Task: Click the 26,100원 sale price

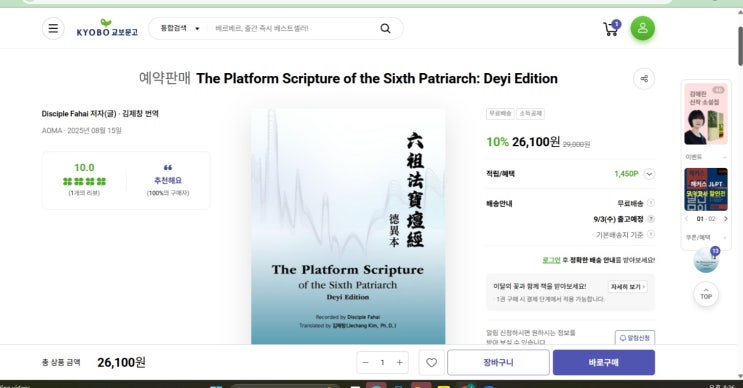Action: [536, 142]
